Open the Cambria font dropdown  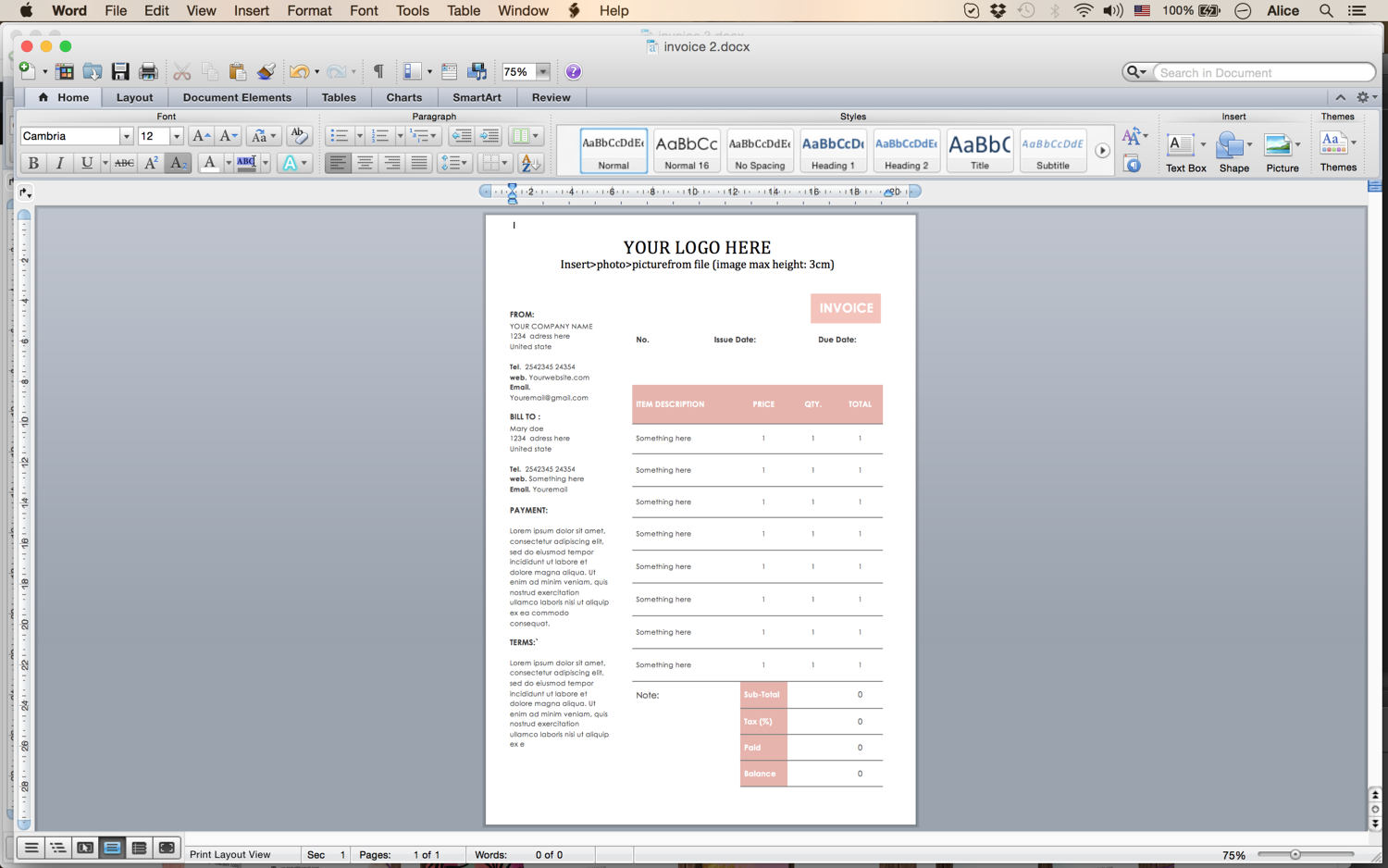(127, 135)
